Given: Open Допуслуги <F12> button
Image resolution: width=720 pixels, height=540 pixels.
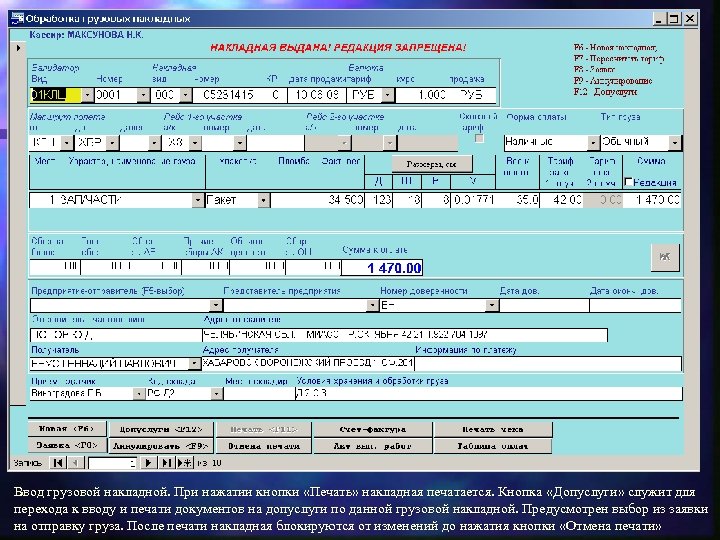Looking at the screenshot, I should click(x=161, y=429).
